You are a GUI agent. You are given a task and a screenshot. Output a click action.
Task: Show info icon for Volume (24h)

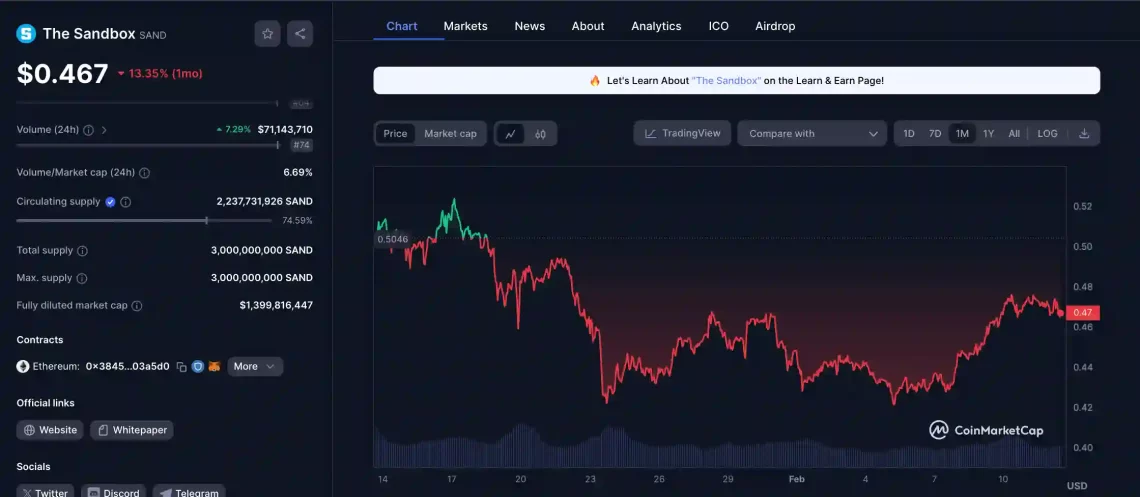pyautogui.click(x=89, y=130)
